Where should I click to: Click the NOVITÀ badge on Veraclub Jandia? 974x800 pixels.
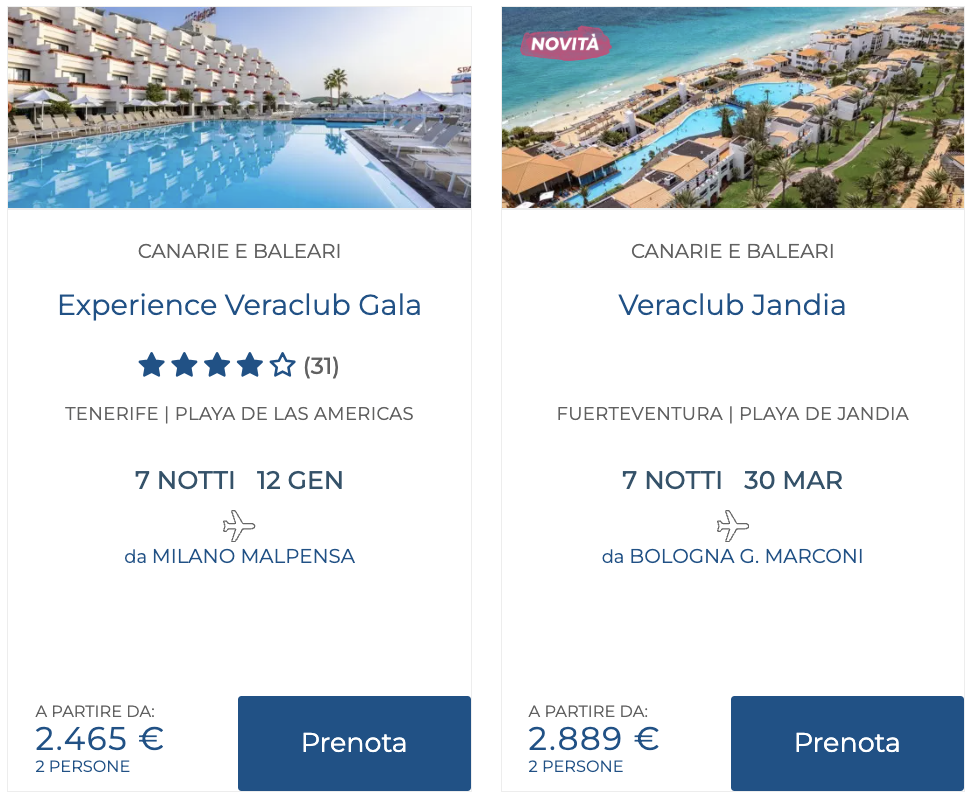pos(565,44)
